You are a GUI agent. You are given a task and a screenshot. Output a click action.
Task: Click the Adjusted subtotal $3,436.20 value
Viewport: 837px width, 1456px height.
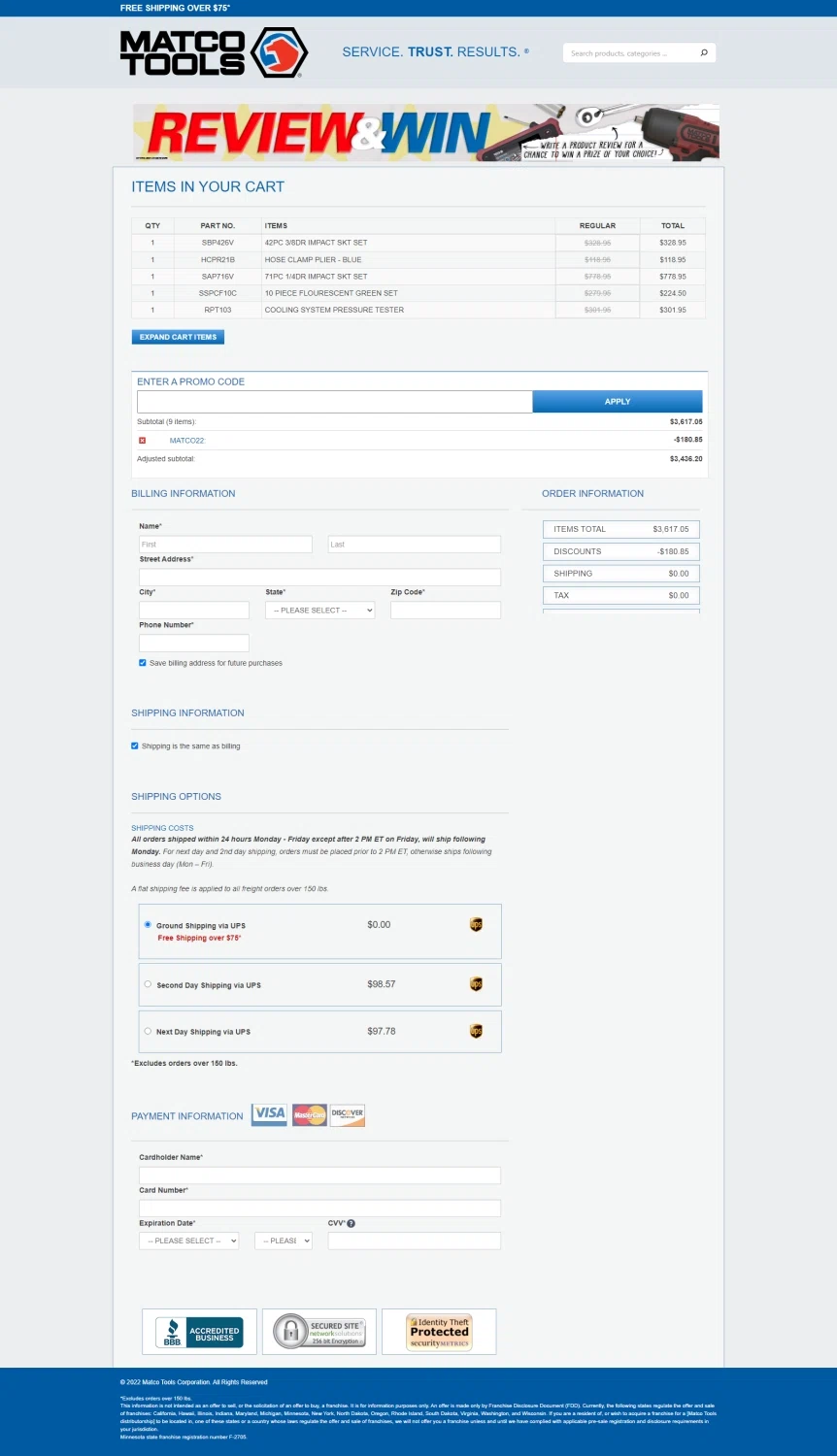686,459
